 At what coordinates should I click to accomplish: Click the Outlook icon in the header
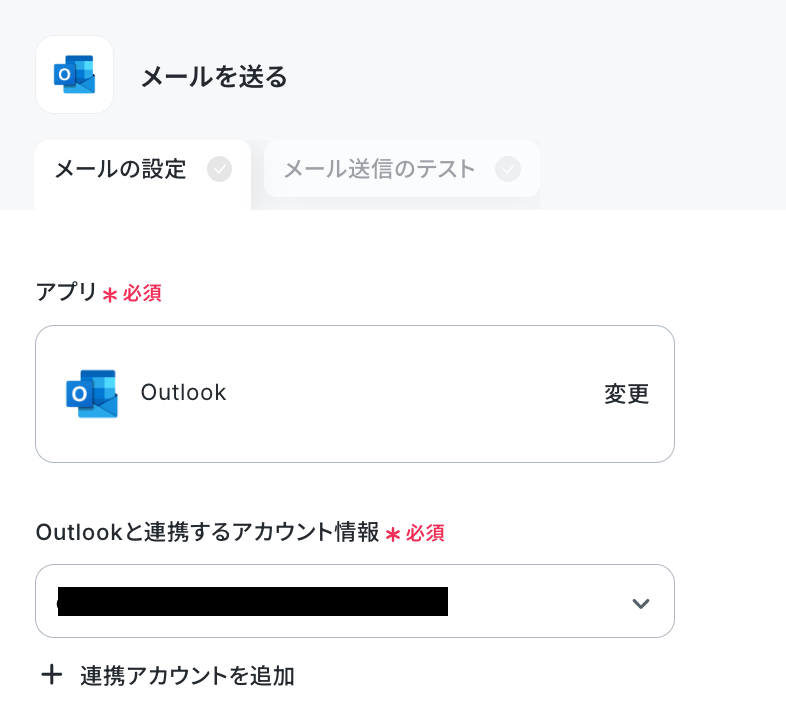74,74
